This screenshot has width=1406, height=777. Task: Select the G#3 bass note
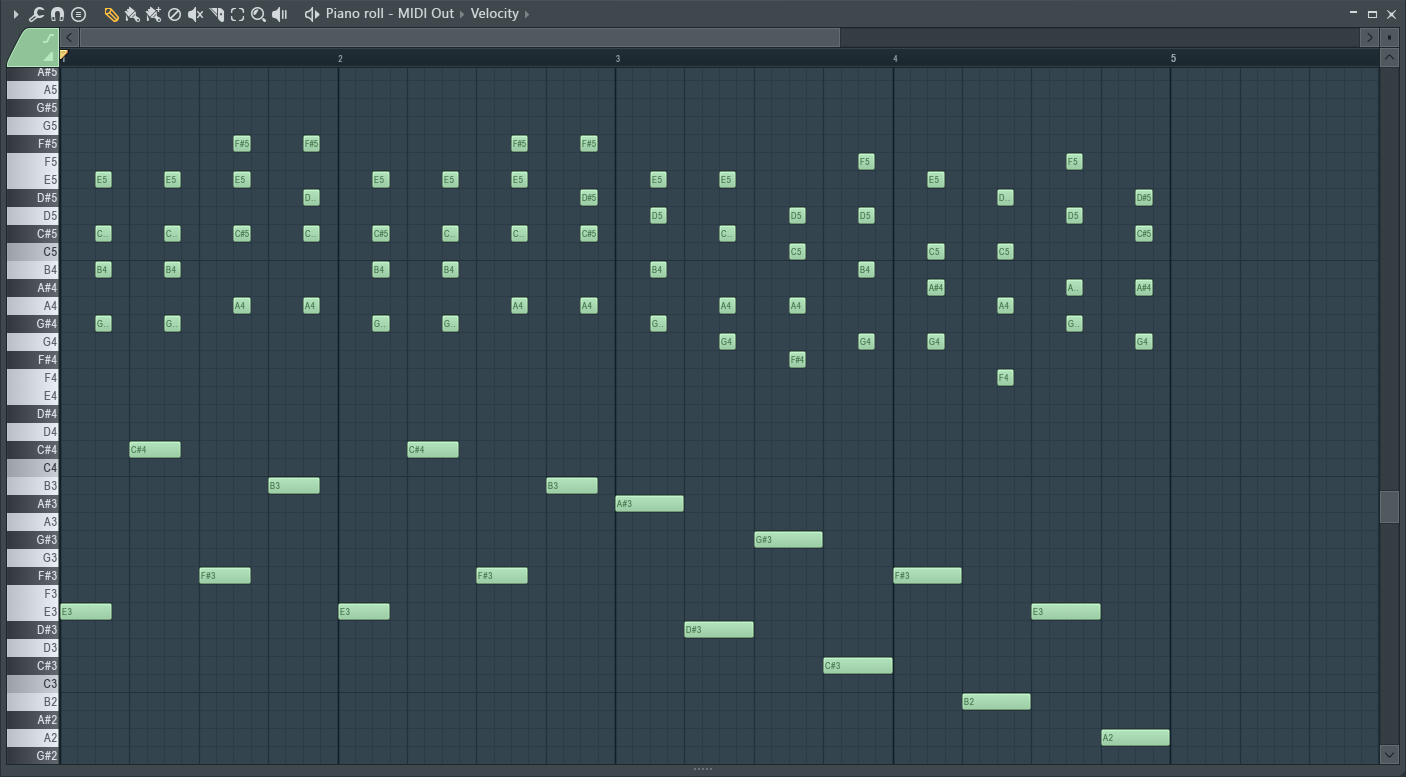click(788, 540)
